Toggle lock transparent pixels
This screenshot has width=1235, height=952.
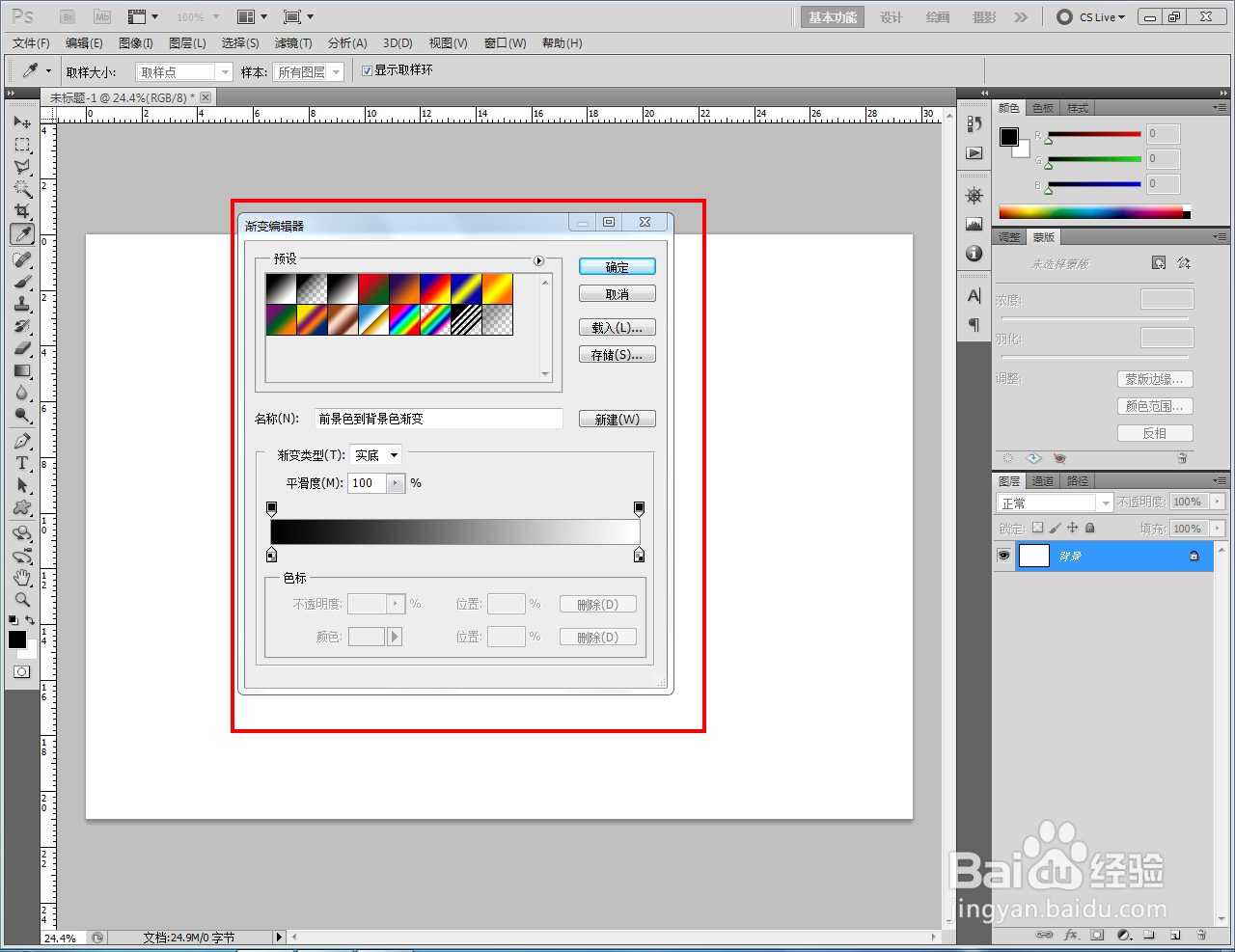point(1037,528)
